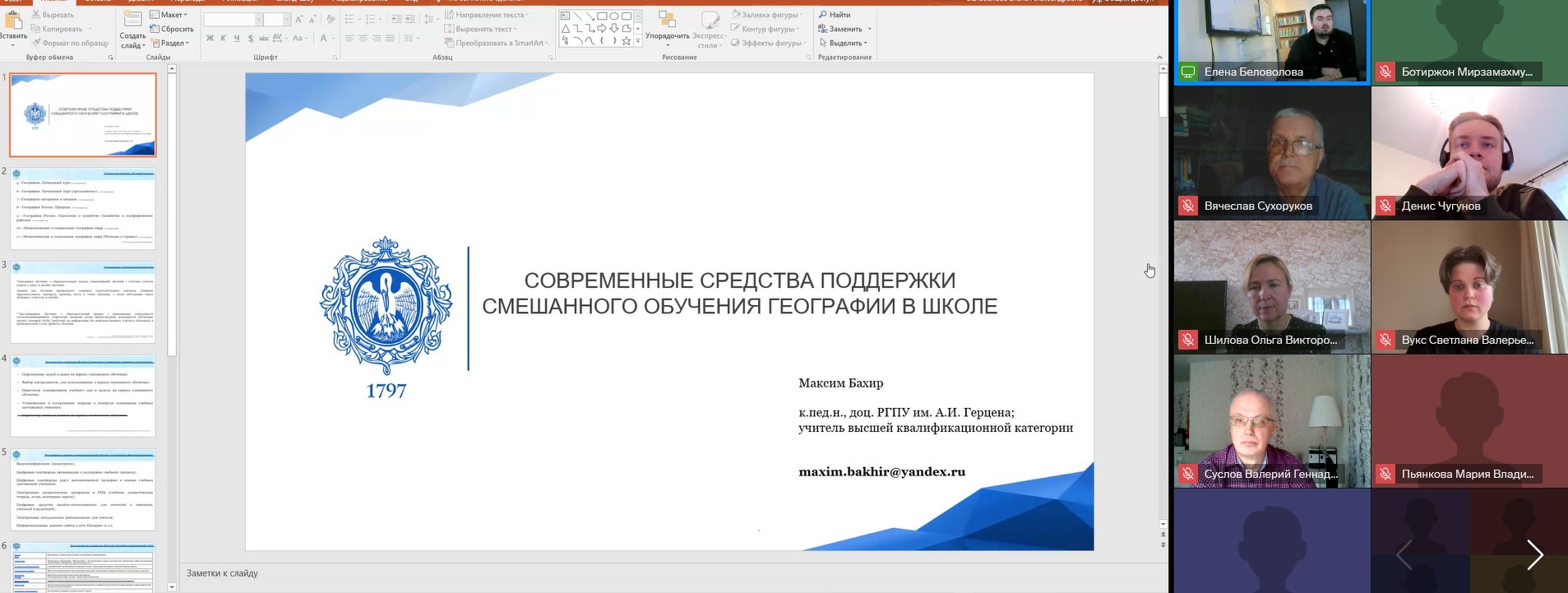The image size is (1568, 593).
Task: Open the Создать слайд menu
Action: pyautogui.click(x=132, y=40)
